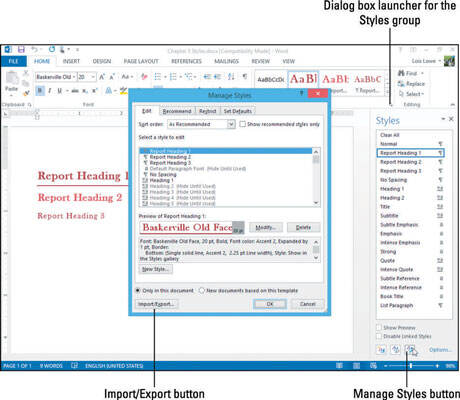The height and width of the screenshot is (400, 460).
Task: Select New documents based on this template
Action: pyautogui.click(x=201, y=290)
